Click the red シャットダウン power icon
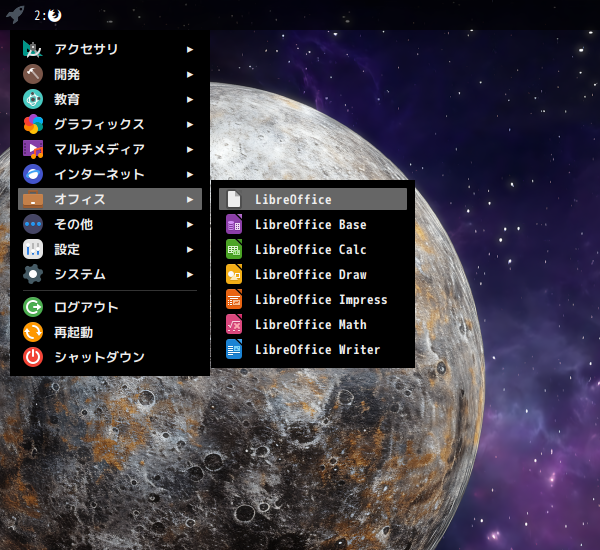 tap(33, 357)
